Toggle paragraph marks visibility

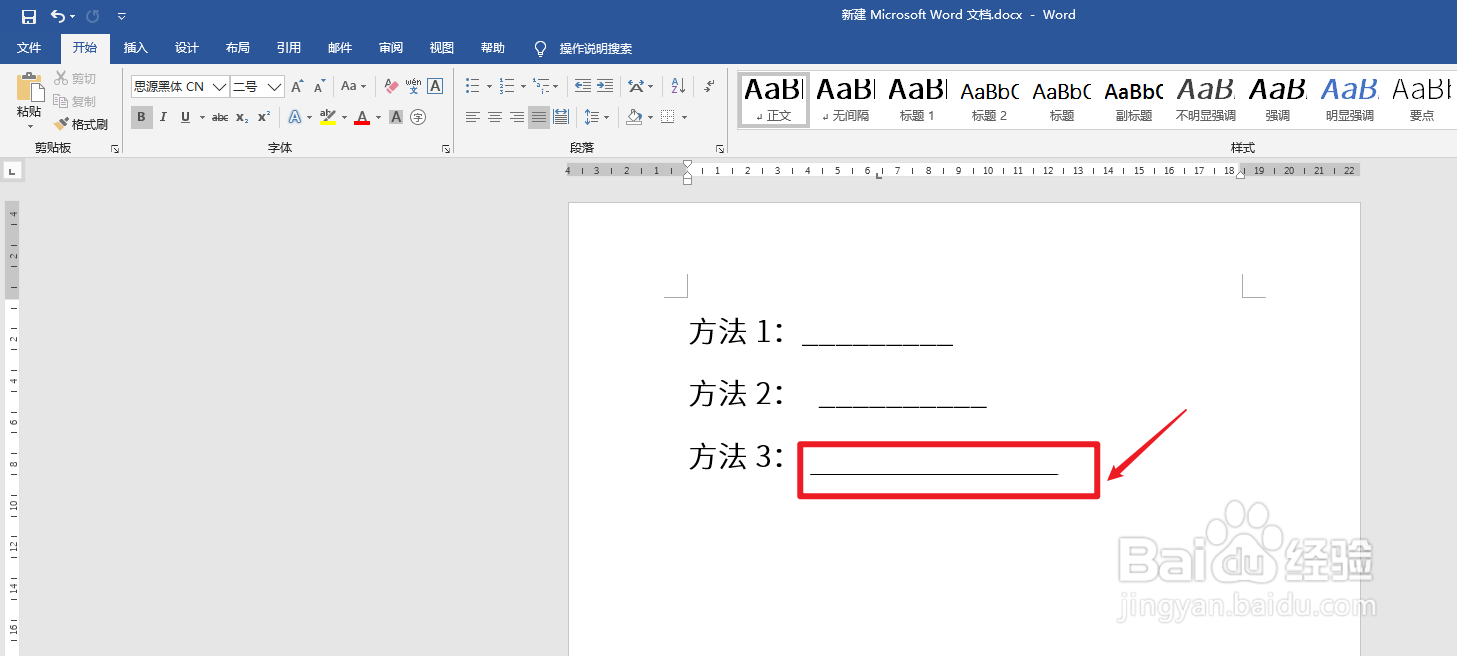[708, 86]
